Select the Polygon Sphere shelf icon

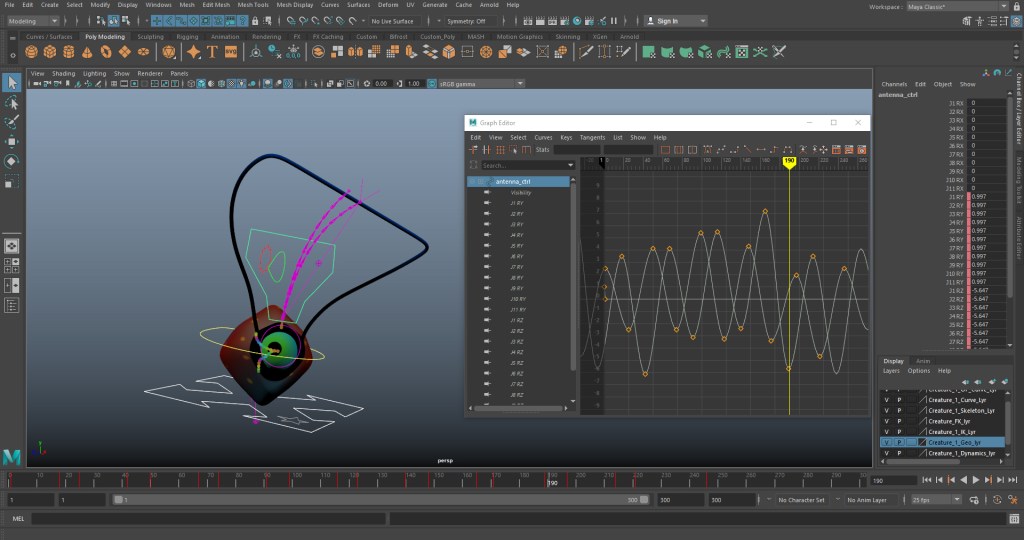tap(32, 51)
